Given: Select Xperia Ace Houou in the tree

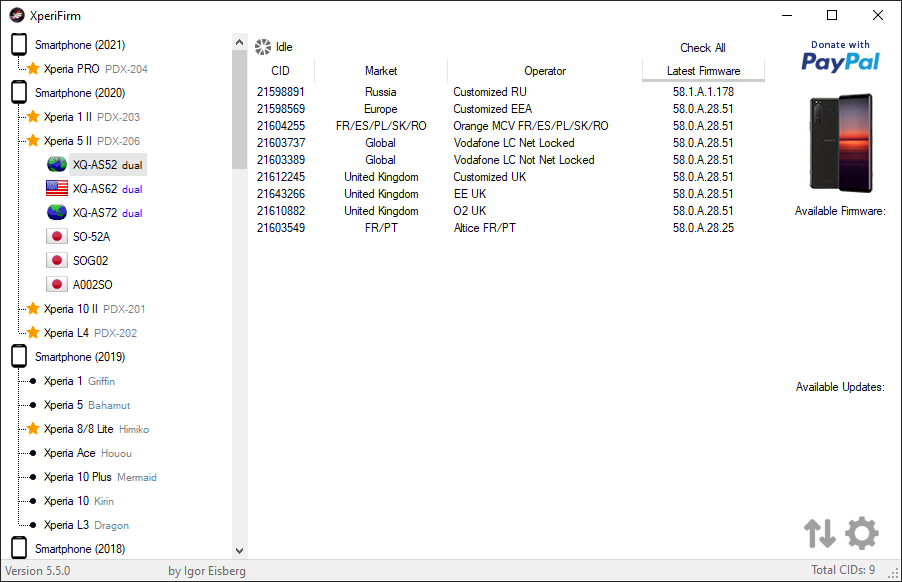Looking at the screenshot, I should (87, 453).
